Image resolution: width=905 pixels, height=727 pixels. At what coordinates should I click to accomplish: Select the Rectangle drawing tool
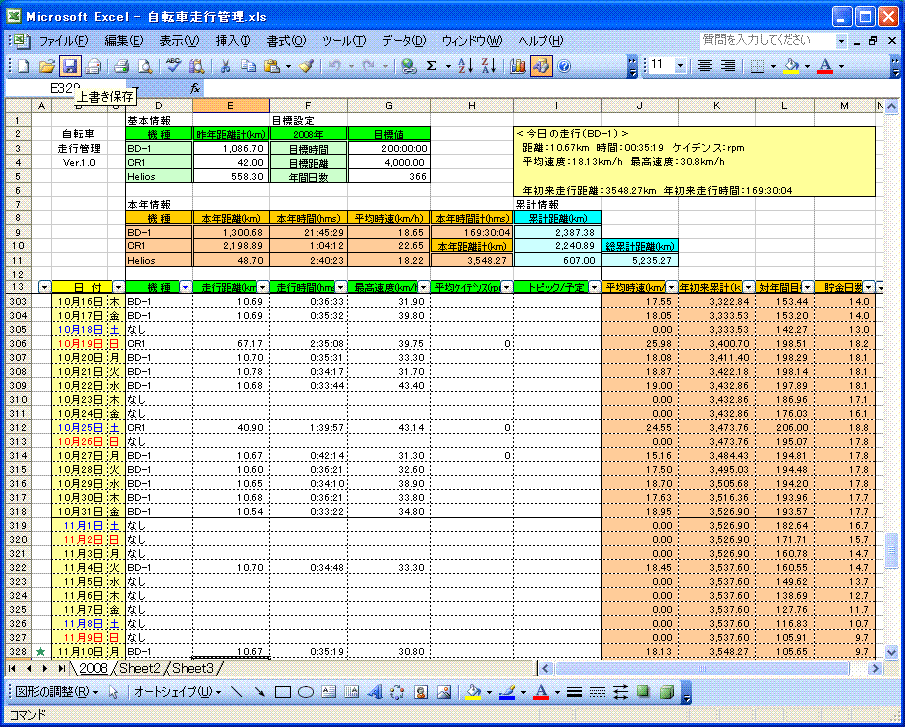tap(283, 692)
